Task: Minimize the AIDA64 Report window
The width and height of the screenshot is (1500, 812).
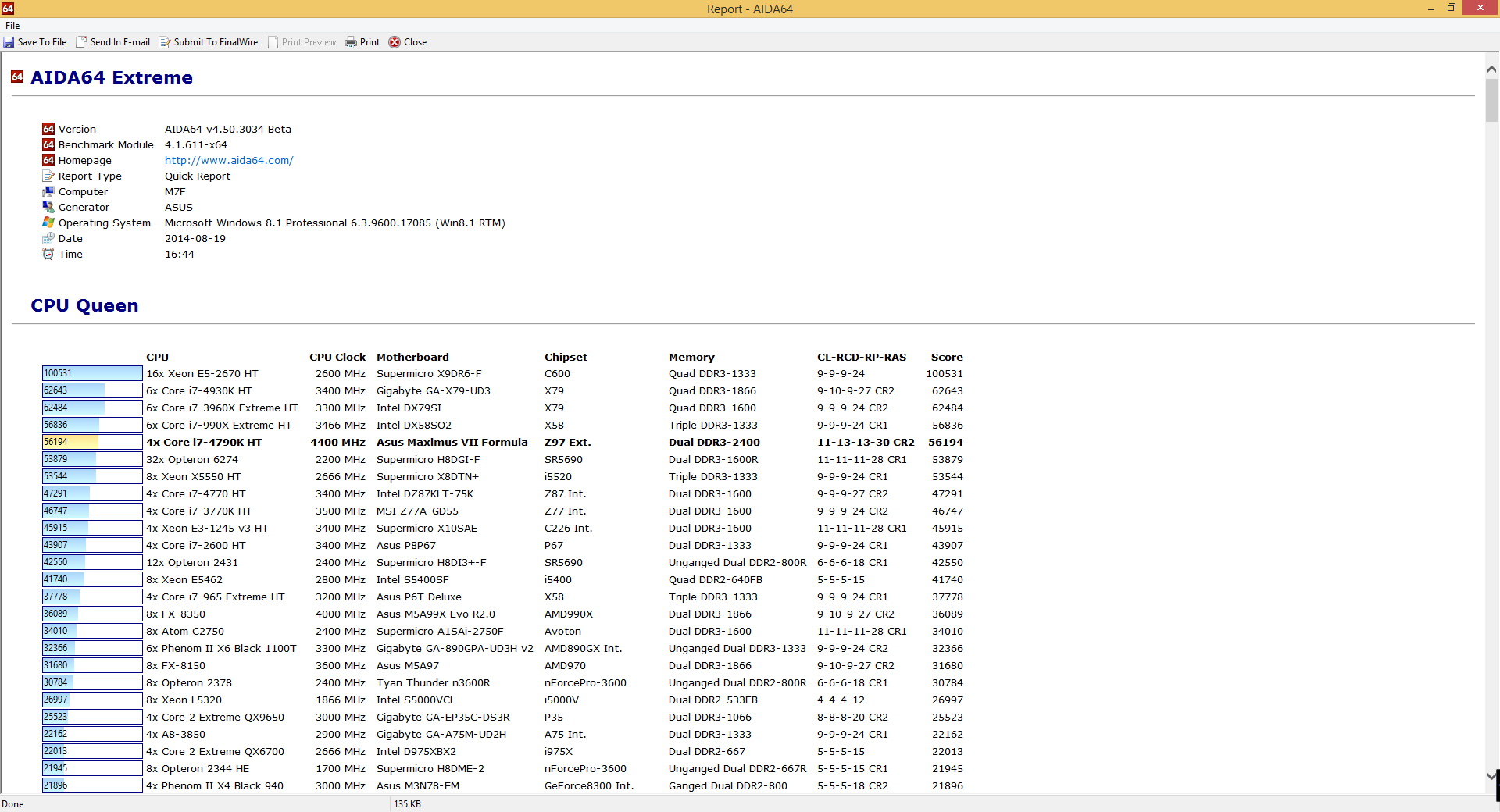Action: tap(1431, 9)
